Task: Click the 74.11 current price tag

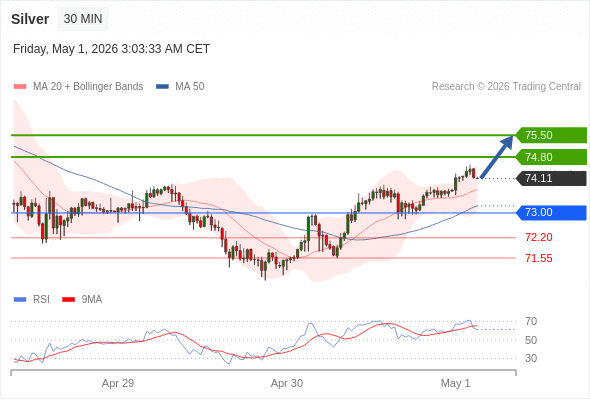Action: click(550, 178)
